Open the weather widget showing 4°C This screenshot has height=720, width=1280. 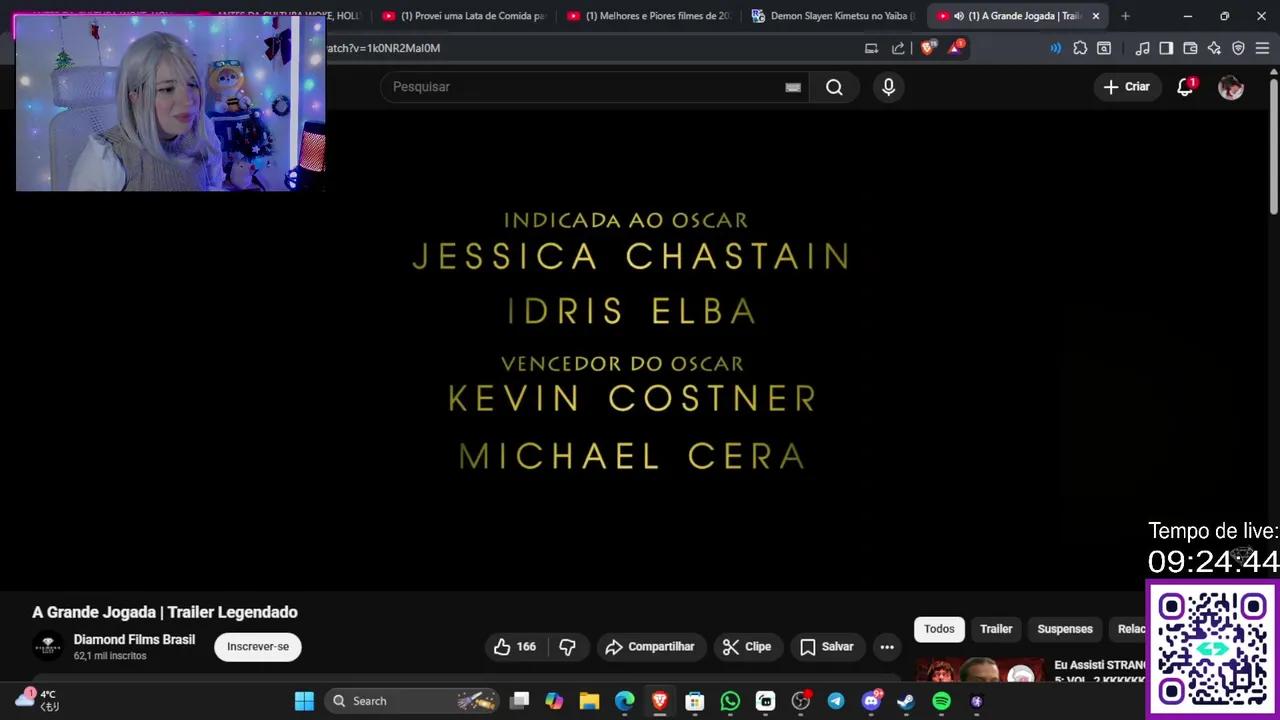pos(37,700)
